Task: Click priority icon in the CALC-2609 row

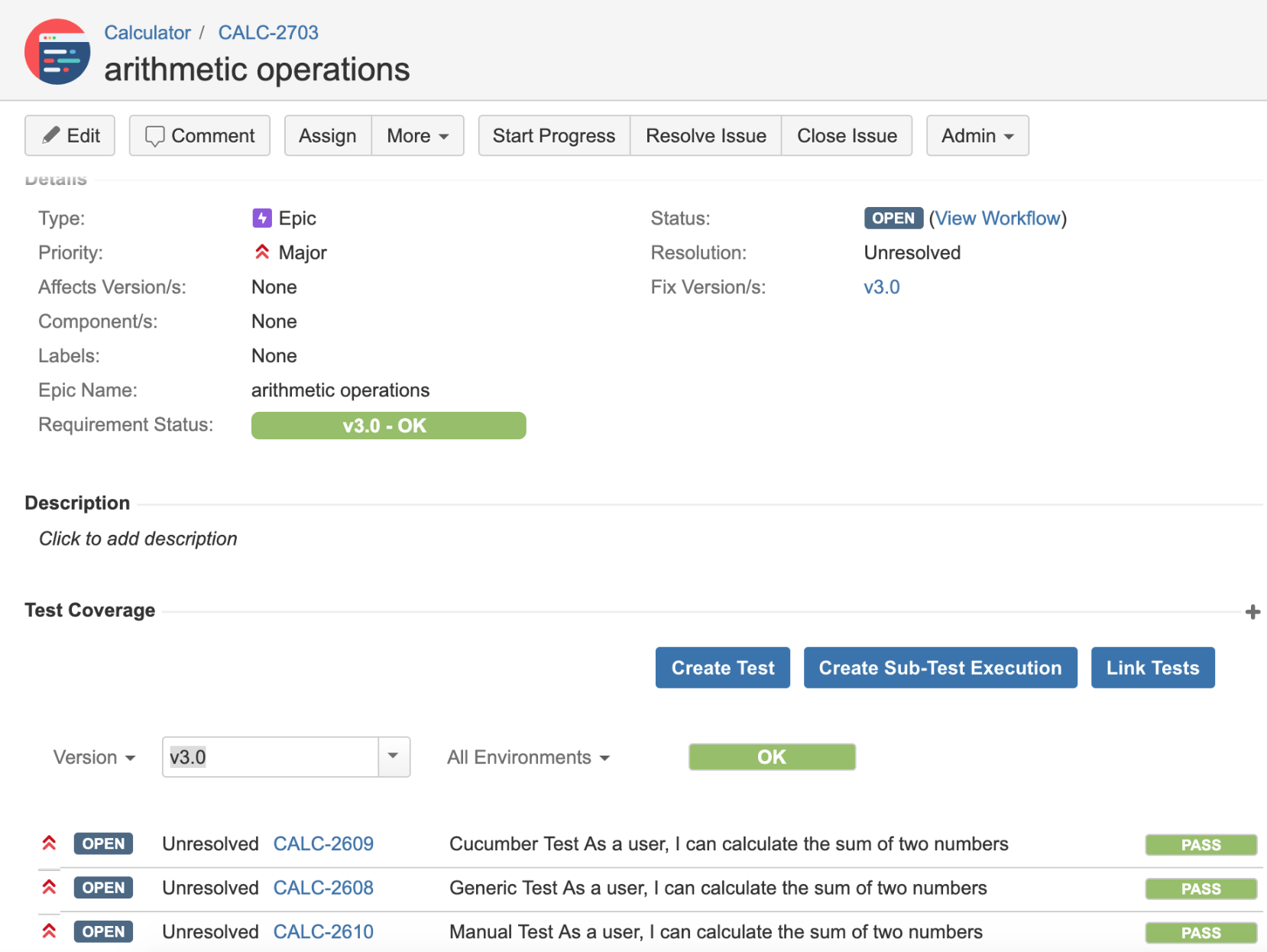Action: pos(49,844)
